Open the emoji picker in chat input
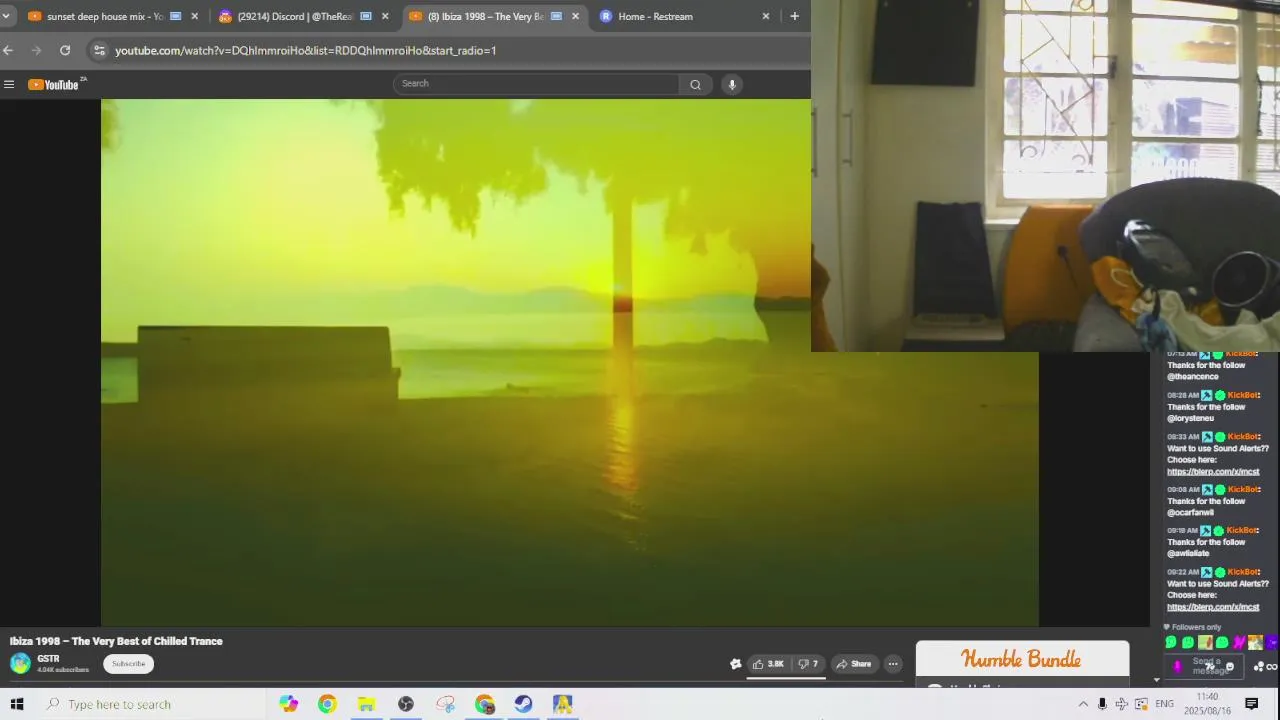This screenshot has width=1280, height=720. (x=1229, y=667)
